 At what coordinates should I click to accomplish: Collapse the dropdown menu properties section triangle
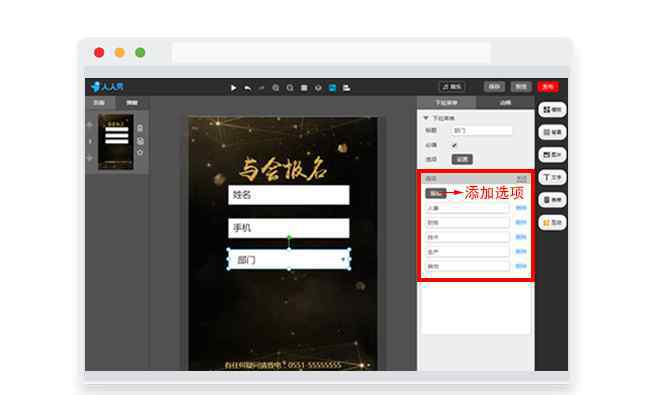click(426, 118)
